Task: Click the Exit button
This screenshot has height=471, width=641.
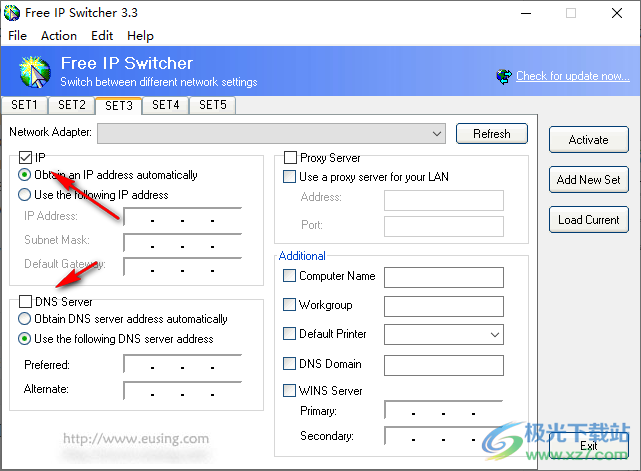Action: pos(589,446)
